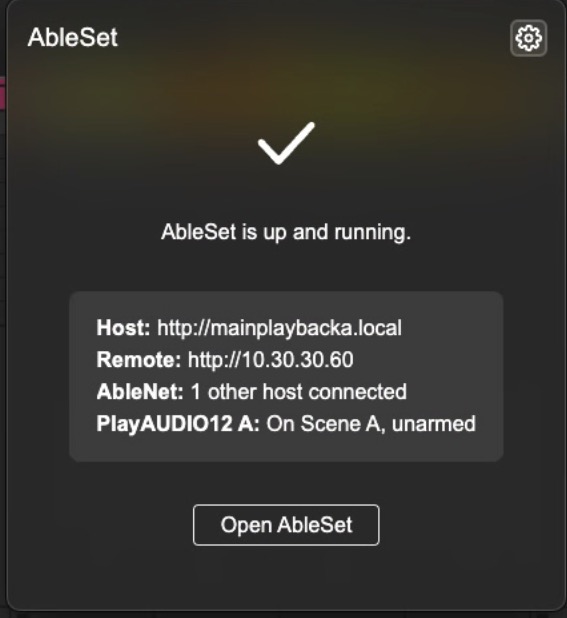Click the bold Host label
This screenshot has width=567, height=618.
pyautogui.click(x=123, y=328)
